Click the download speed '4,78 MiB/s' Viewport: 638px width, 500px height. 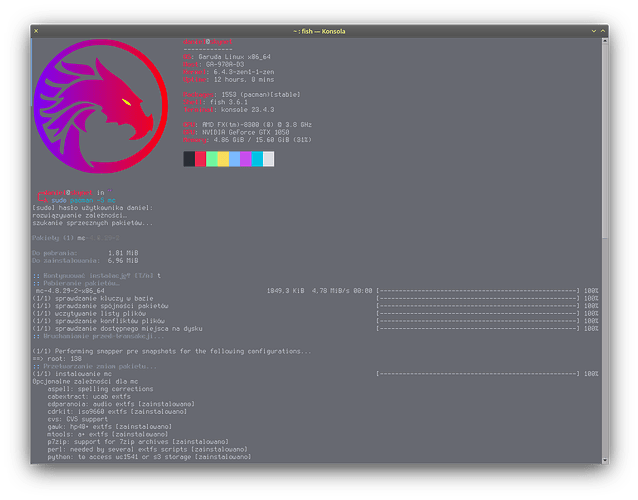tap(330, 291)
